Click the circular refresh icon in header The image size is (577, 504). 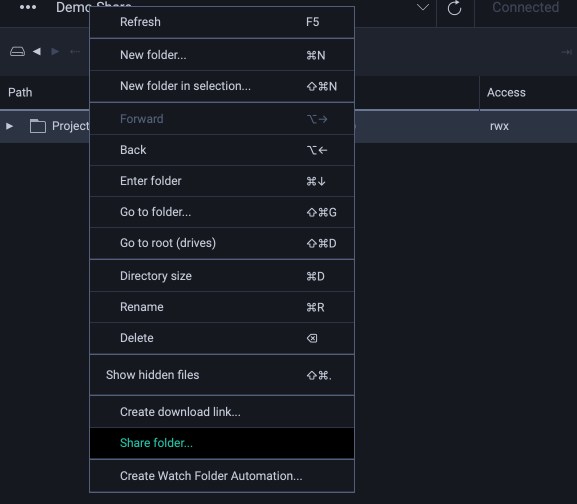point(455,8)
